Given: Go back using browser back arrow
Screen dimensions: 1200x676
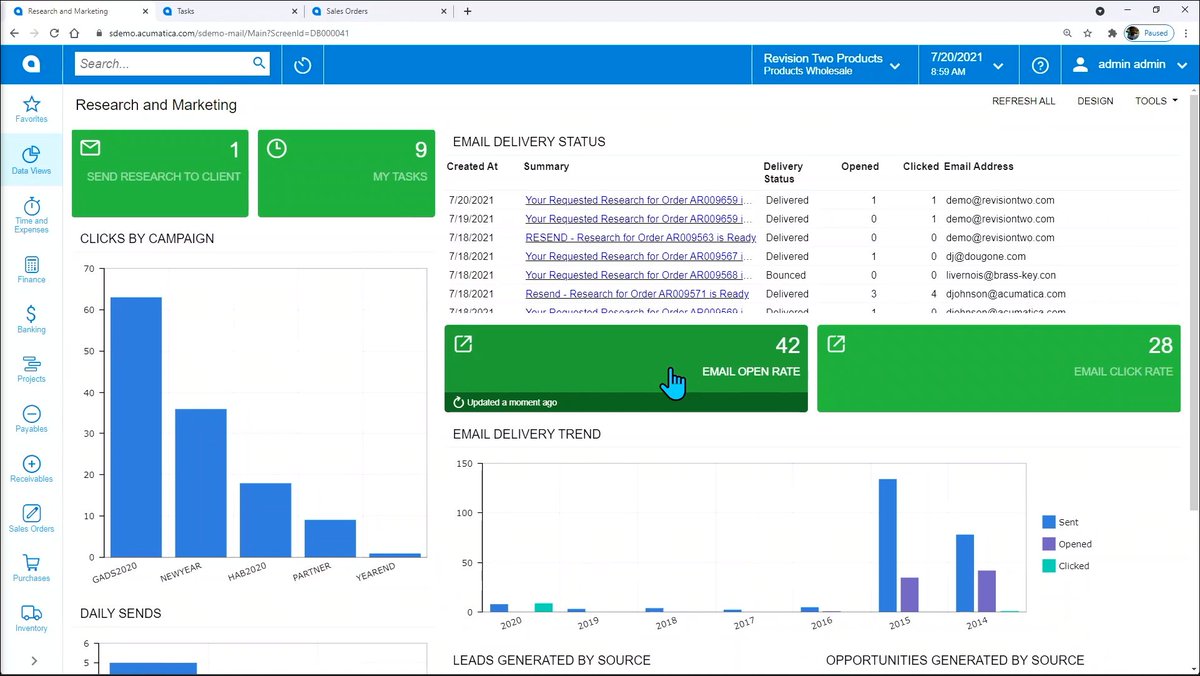Looking at the screenshot, I should (x=15, y=32).
